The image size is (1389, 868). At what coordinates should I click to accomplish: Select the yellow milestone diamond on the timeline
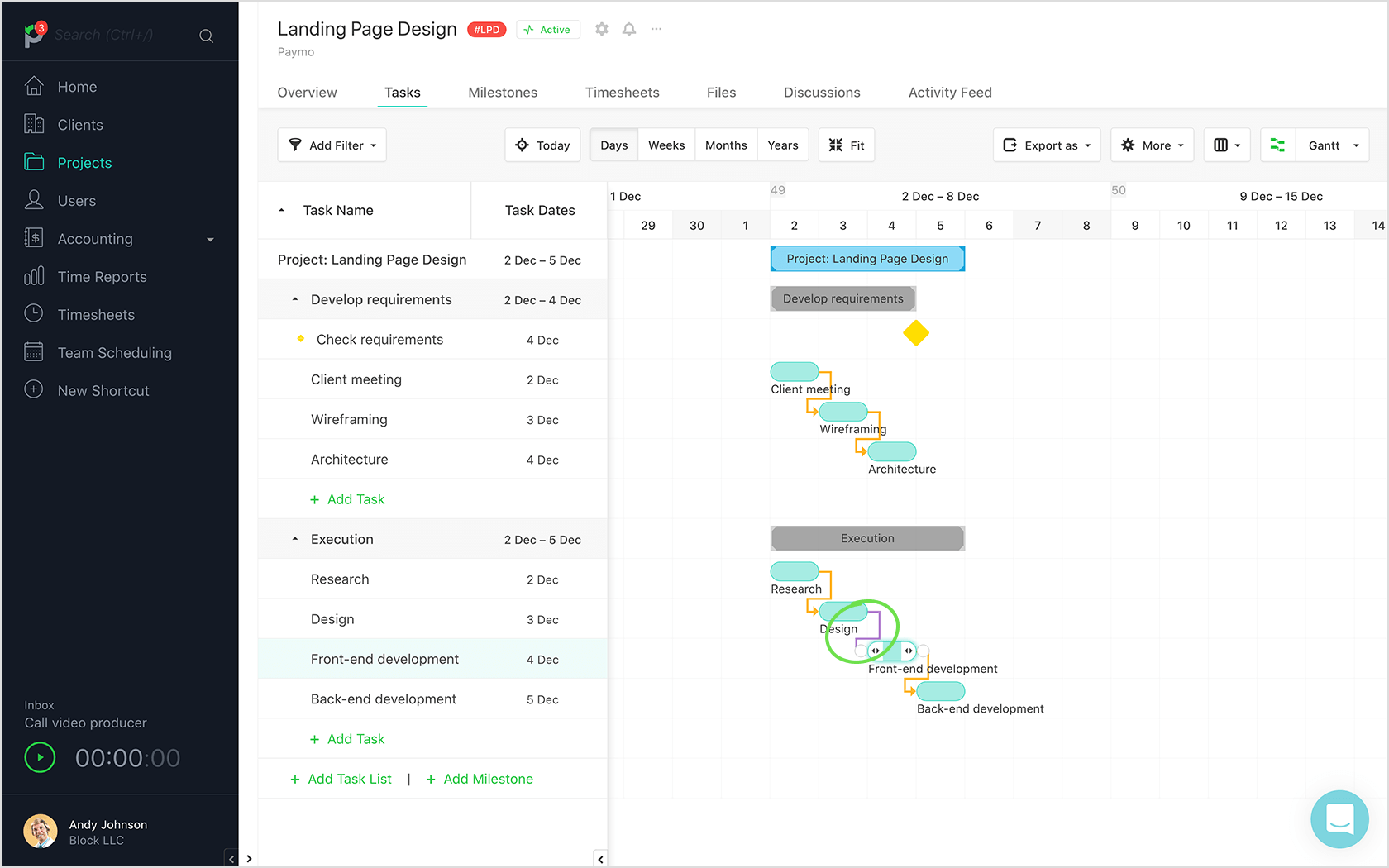[x=916, y=333]
